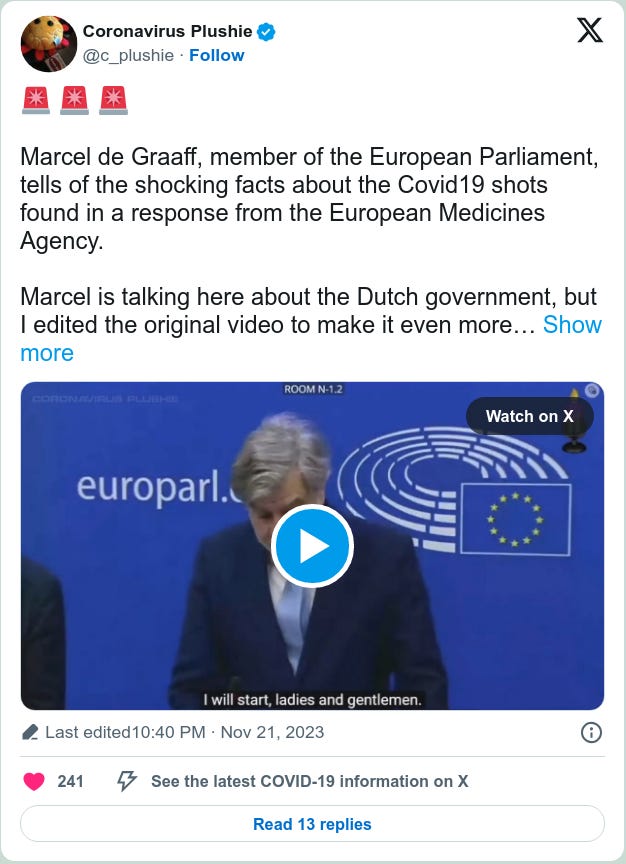The width and height of the screenshot is (626, 864).
Task: Follow the @c_plushie account
Action: [x=217, y=55]
